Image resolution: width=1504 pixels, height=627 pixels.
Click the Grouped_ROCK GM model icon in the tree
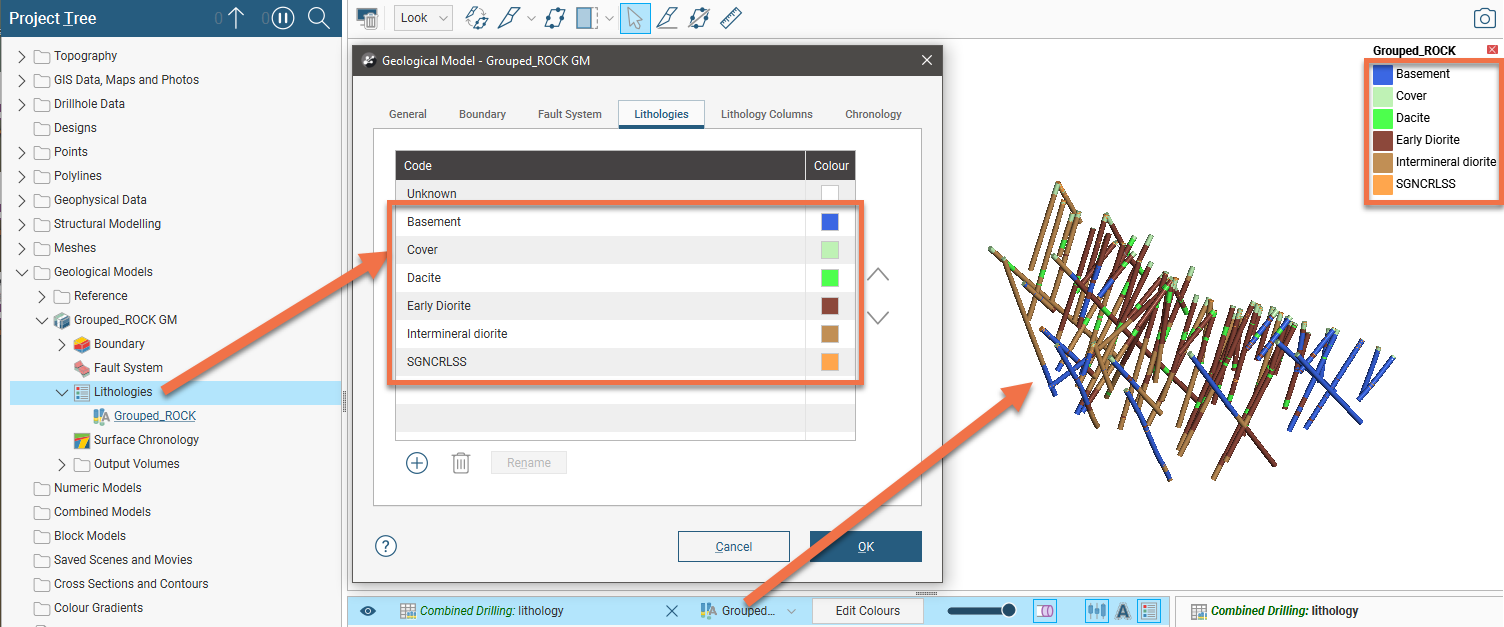pos(61,320)
